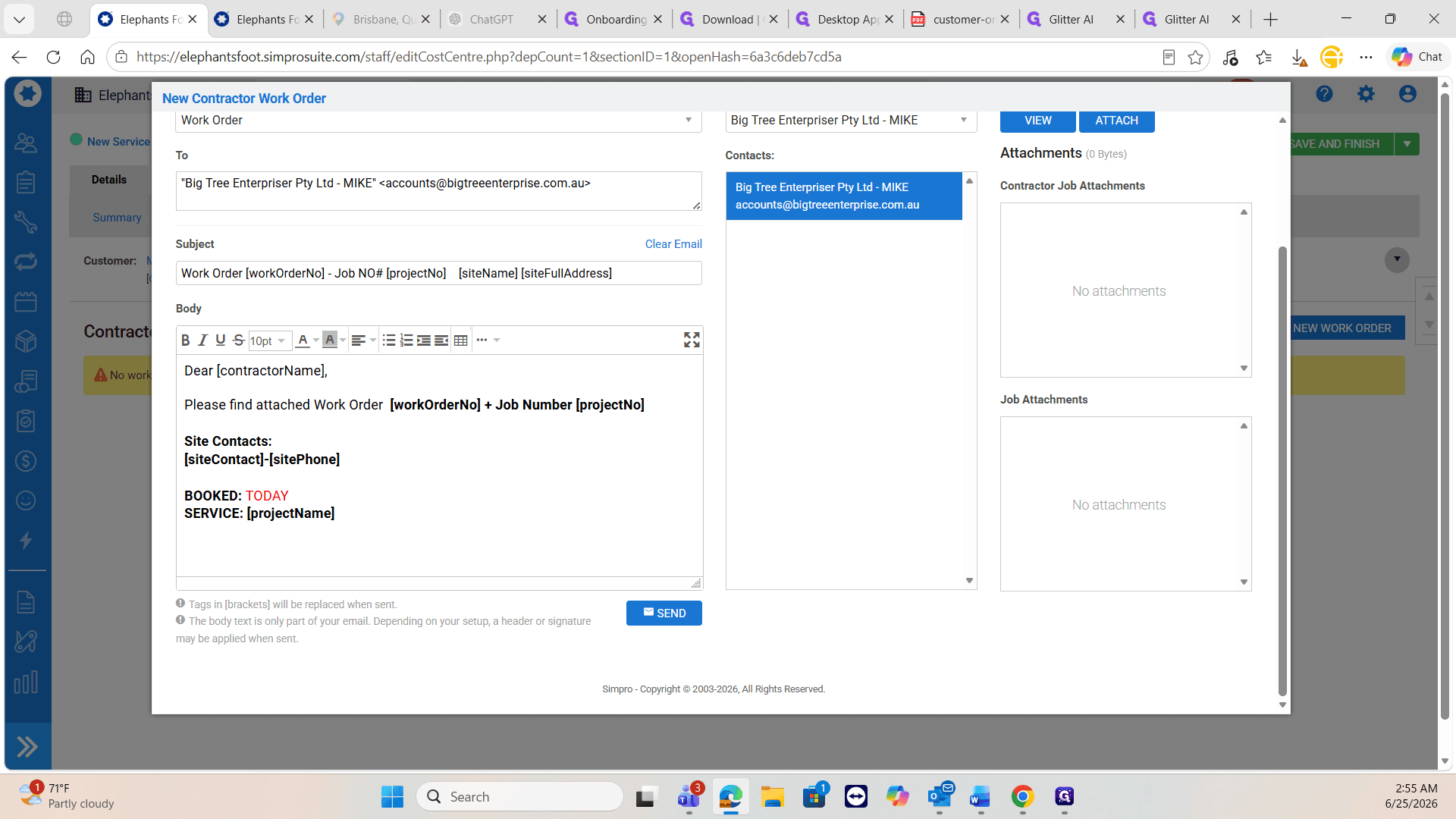Toggle italic formatting in body editor
This screenshot has height=819, width=1456.
[x=203, y=340]
